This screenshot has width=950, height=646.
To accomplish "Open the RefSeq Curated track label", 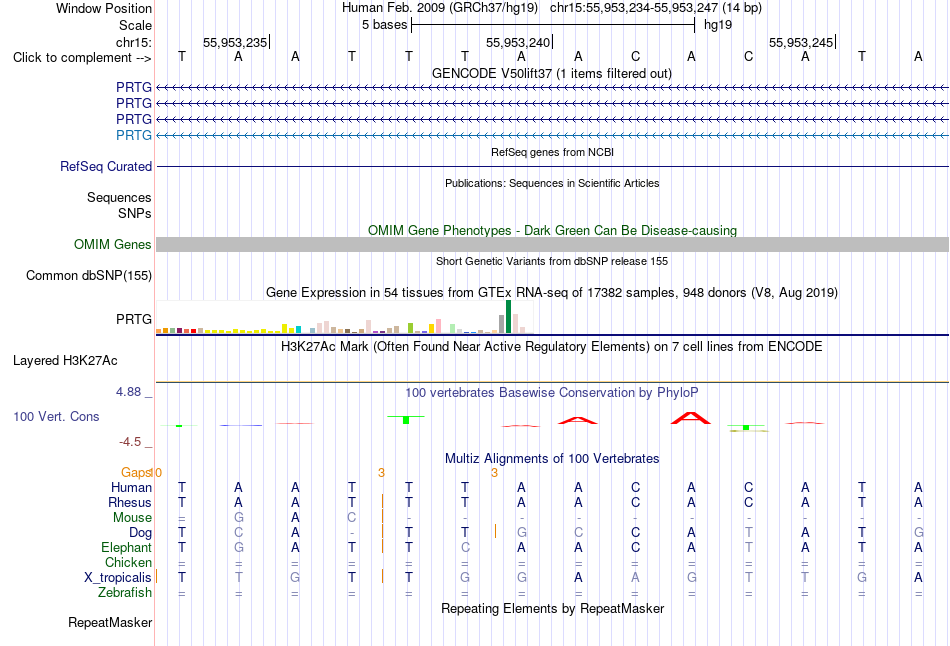I will point(106,166).
